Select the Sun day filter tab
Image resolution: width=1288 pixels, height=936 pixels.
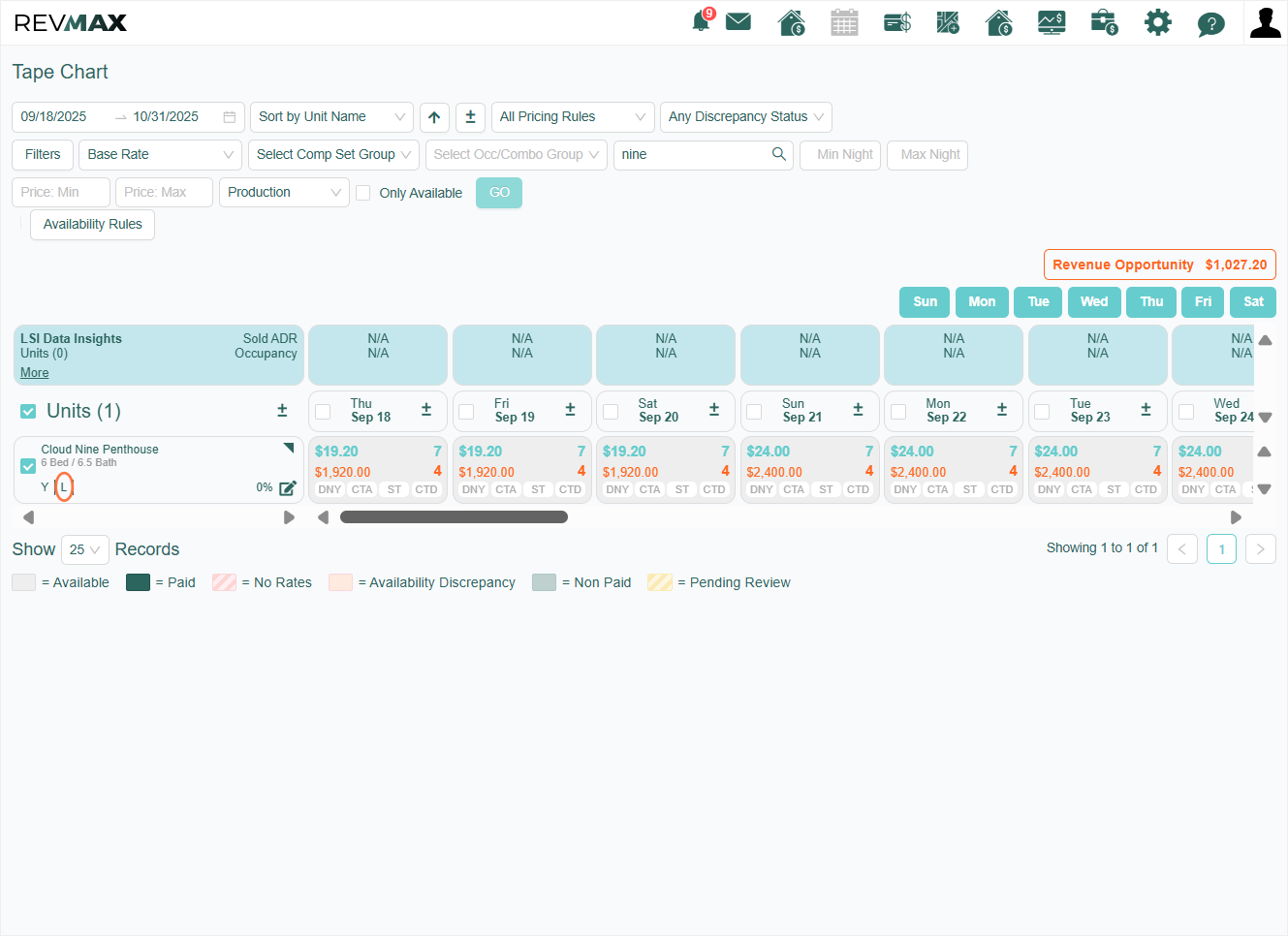[926, 302]
